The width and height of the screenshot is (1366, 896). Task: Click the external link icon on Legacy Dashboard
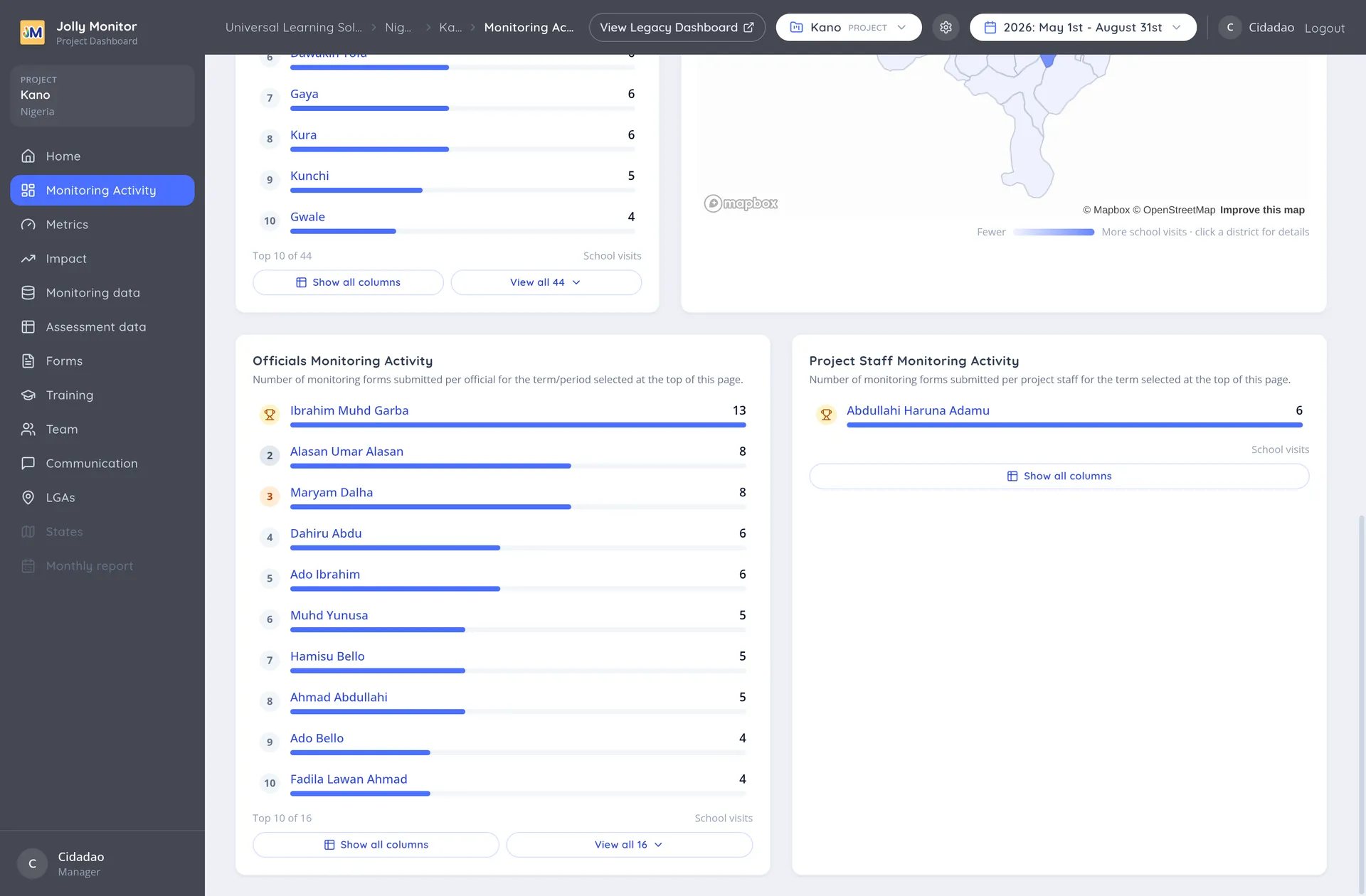pyautogui.click(x=748, y=27)
